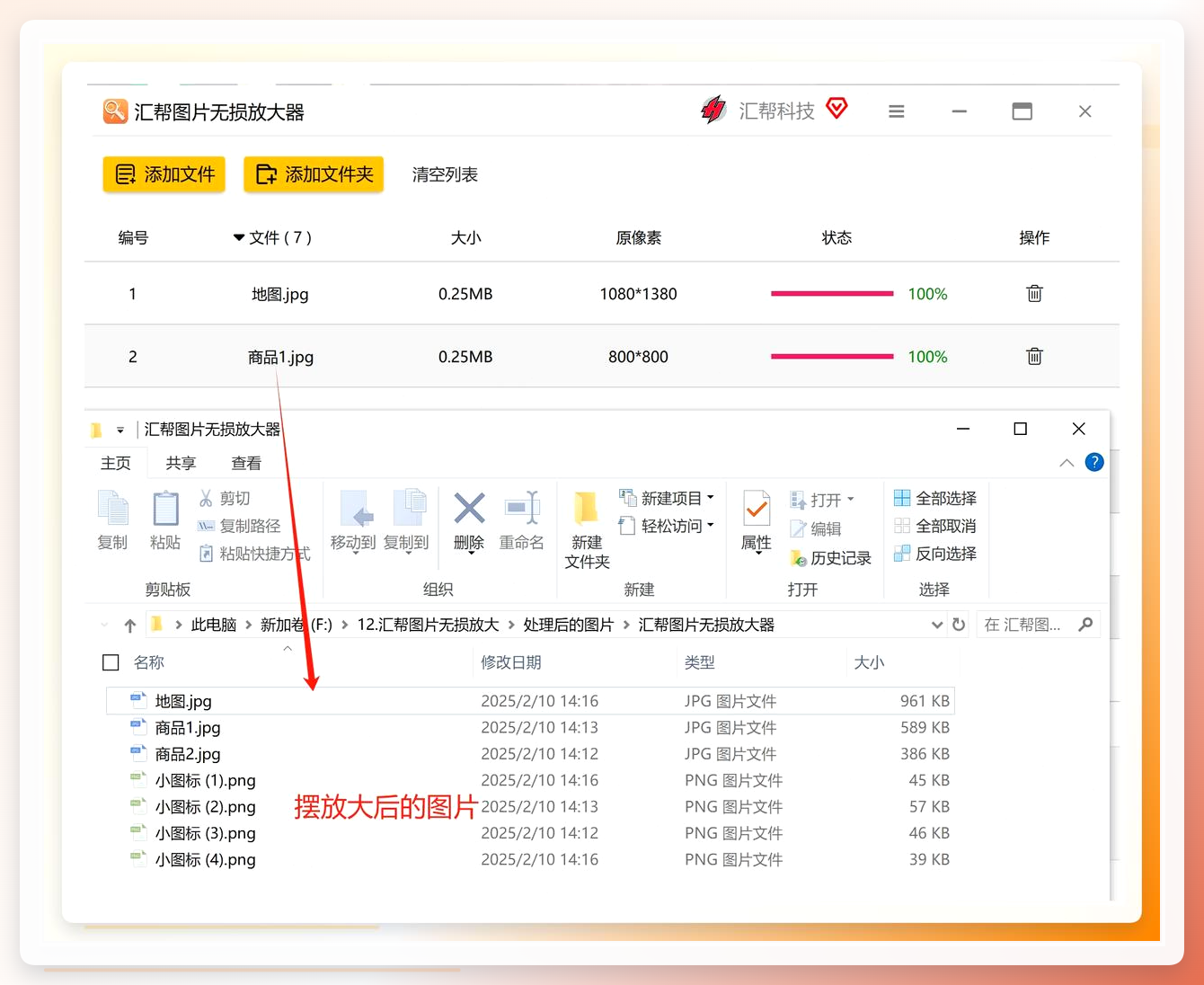Open the quick access toolbar dropdown arrow
Screen dimensions: 1204x985
120,430
